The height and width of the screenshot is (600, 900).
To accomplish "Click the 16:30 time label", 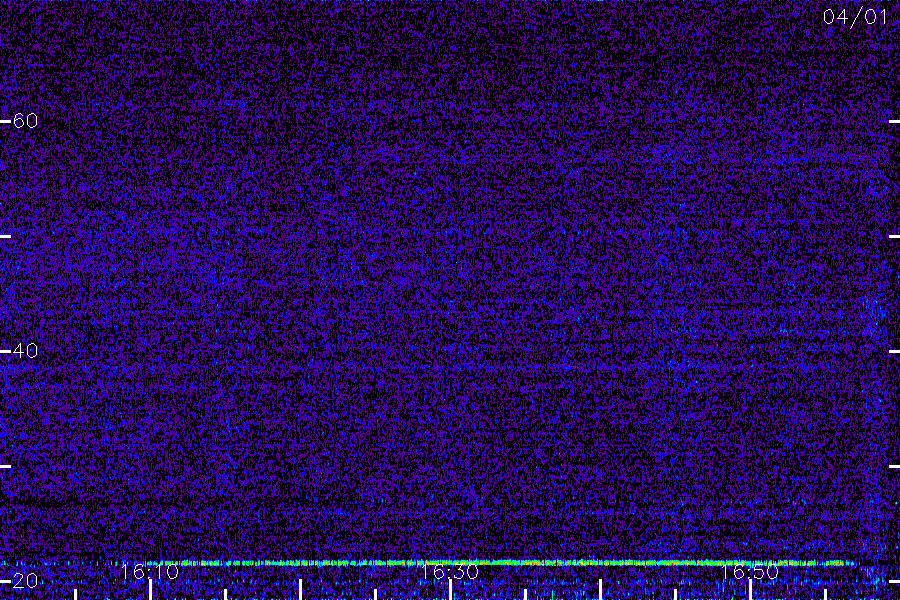I will click(x=449, y=572).
